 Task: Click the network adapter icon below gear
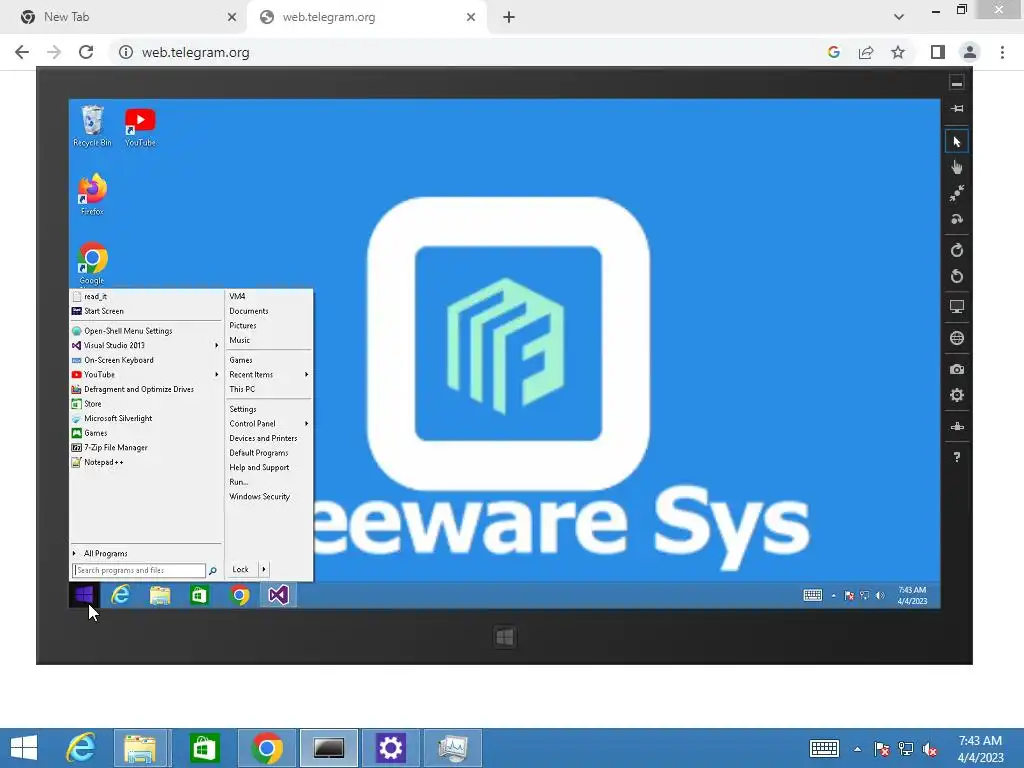[957, 426]
